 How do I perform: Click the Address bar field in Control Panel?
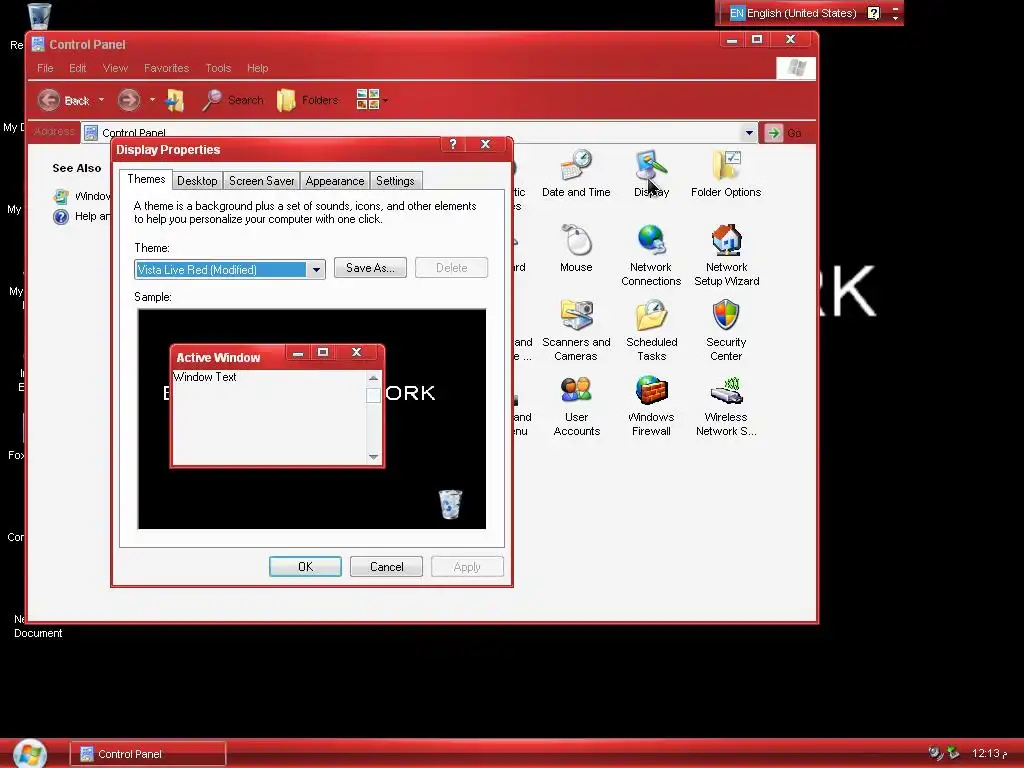coord(418,133)
